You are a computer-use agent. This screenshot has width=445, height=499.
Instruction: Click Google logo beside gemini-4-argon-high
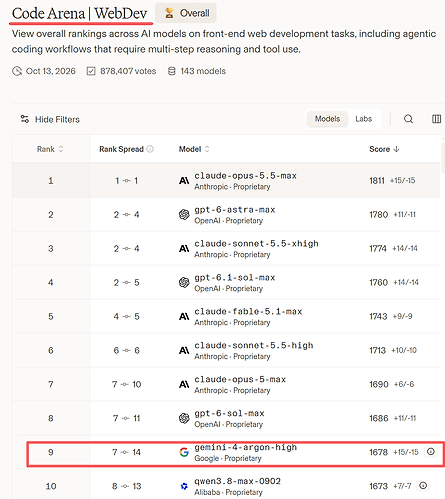(x=184, y=452)
